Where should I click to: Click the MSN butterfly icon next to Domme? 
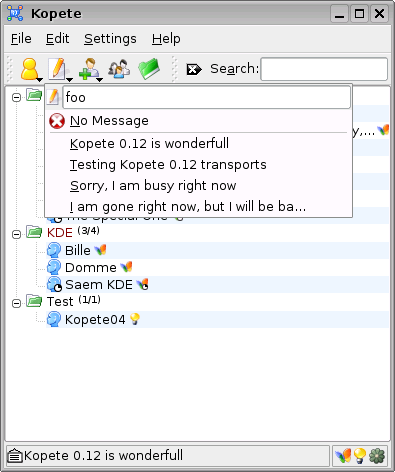tap(126, 267)
